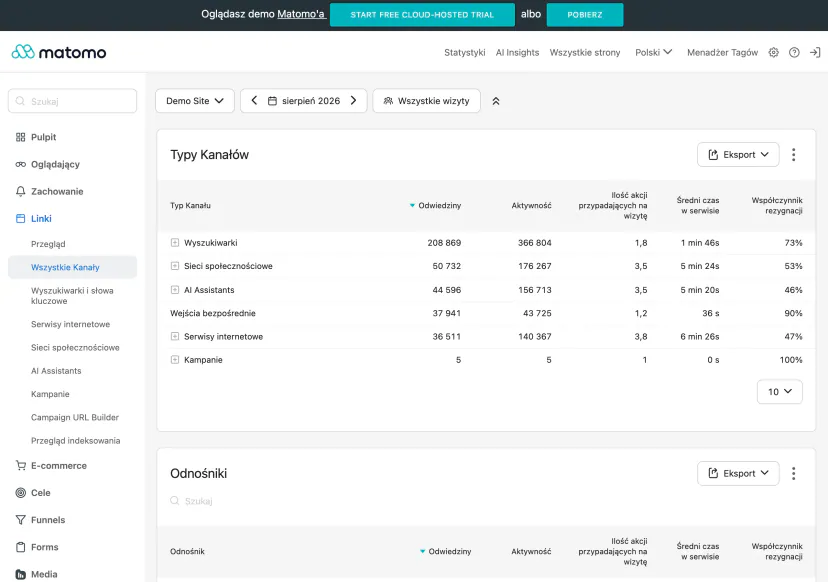Open the row limit dropdown showing 10
The width and height of the screenshot is (828, 582).
779,391
